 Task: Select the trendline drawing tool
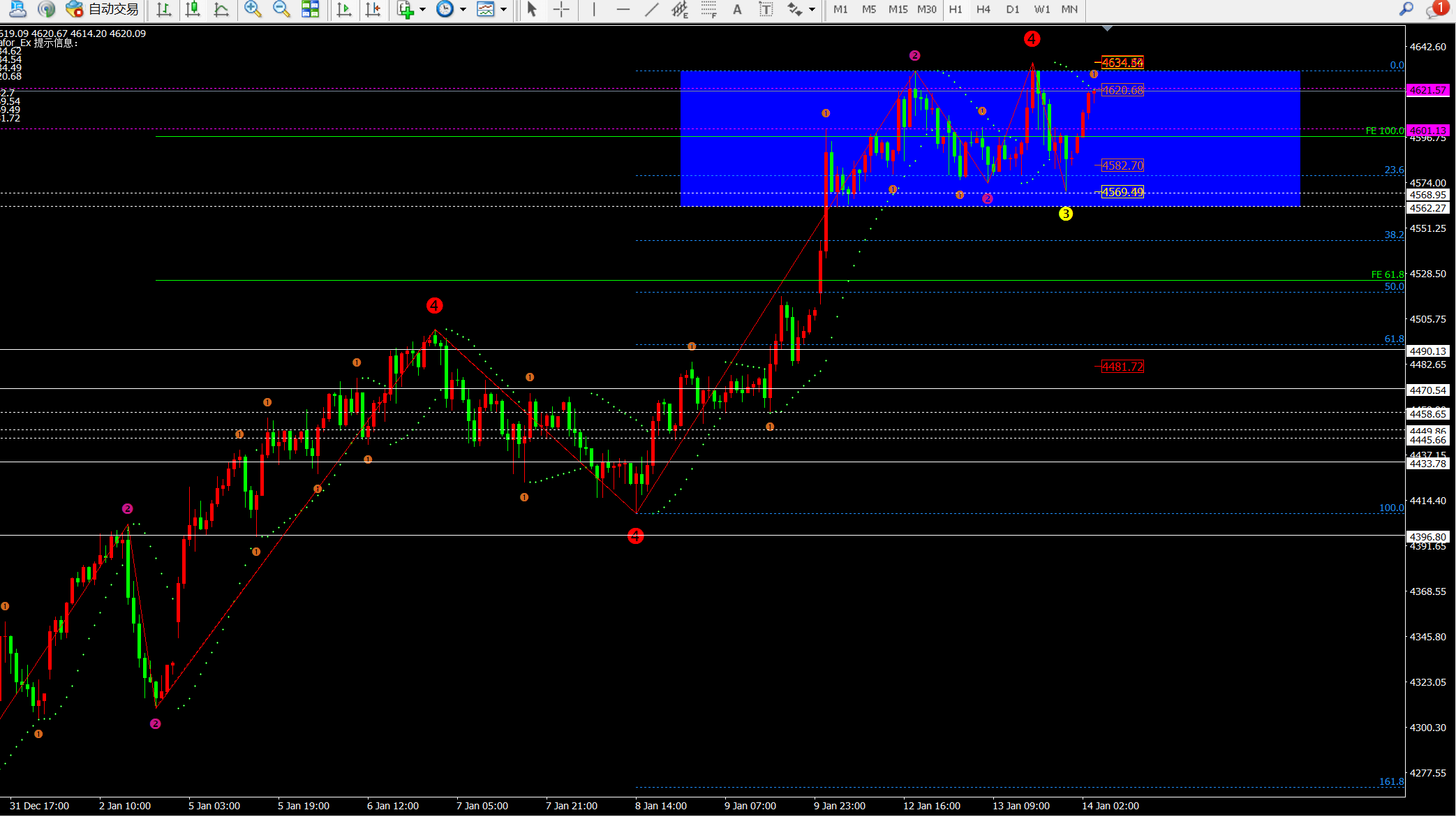[651, 9]
